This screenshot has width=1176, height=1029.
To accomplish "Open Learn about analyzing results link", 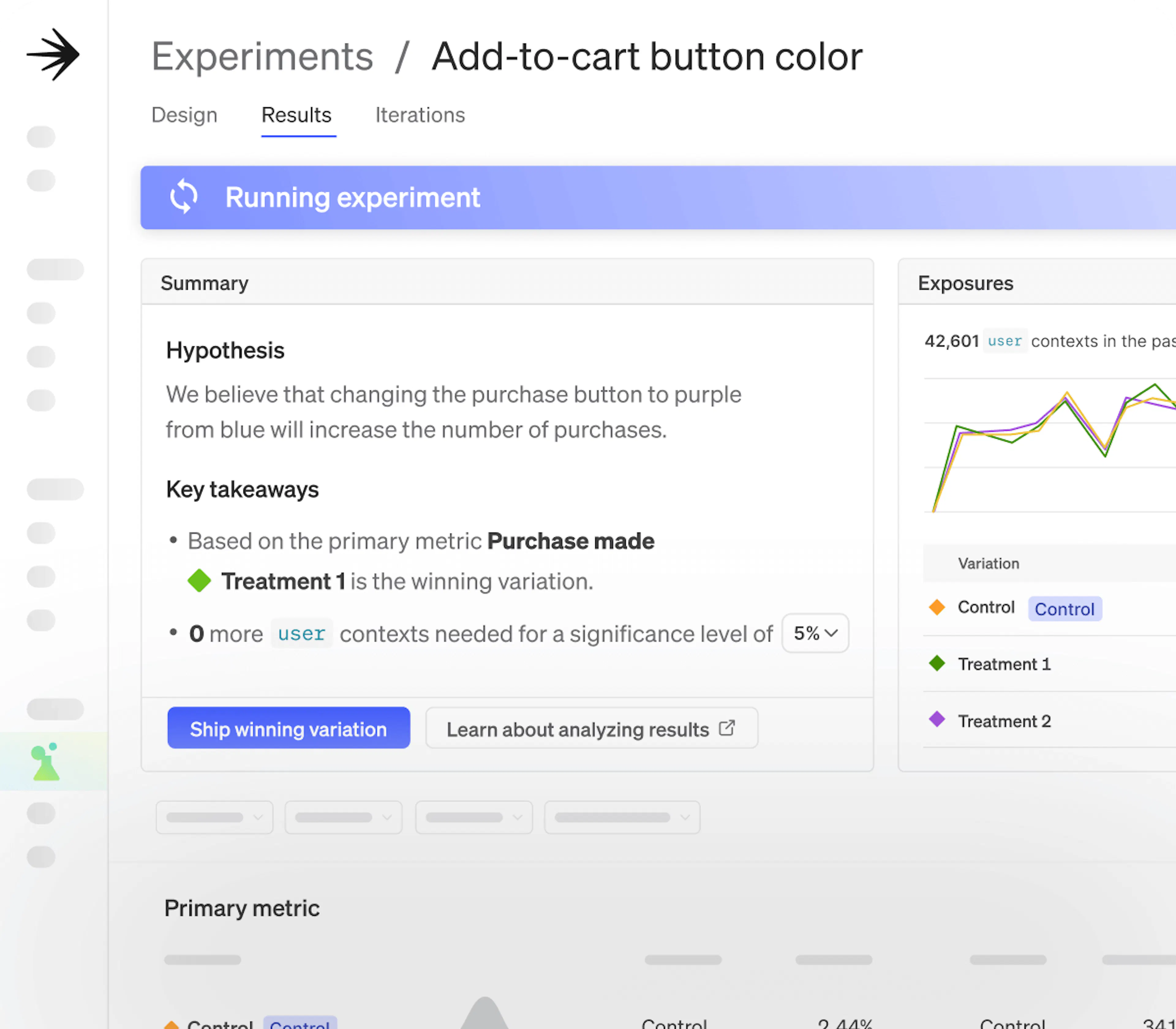I will coord(578,729).
